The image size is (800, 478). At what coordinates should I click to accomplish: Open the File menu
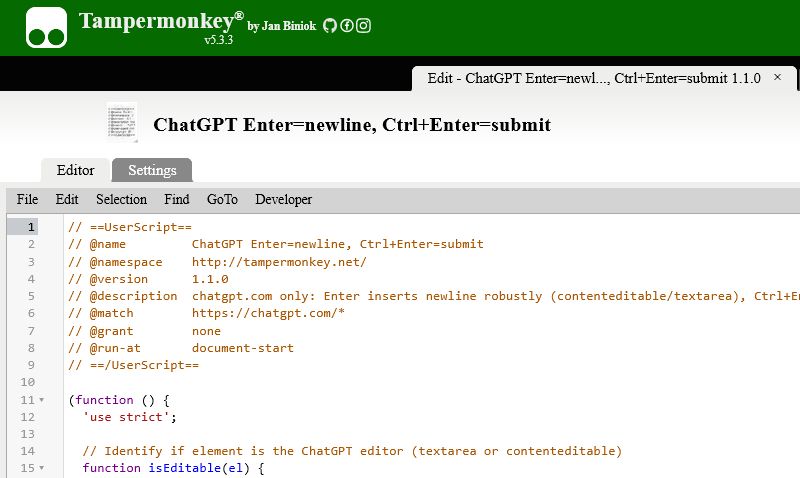point(27,199)
